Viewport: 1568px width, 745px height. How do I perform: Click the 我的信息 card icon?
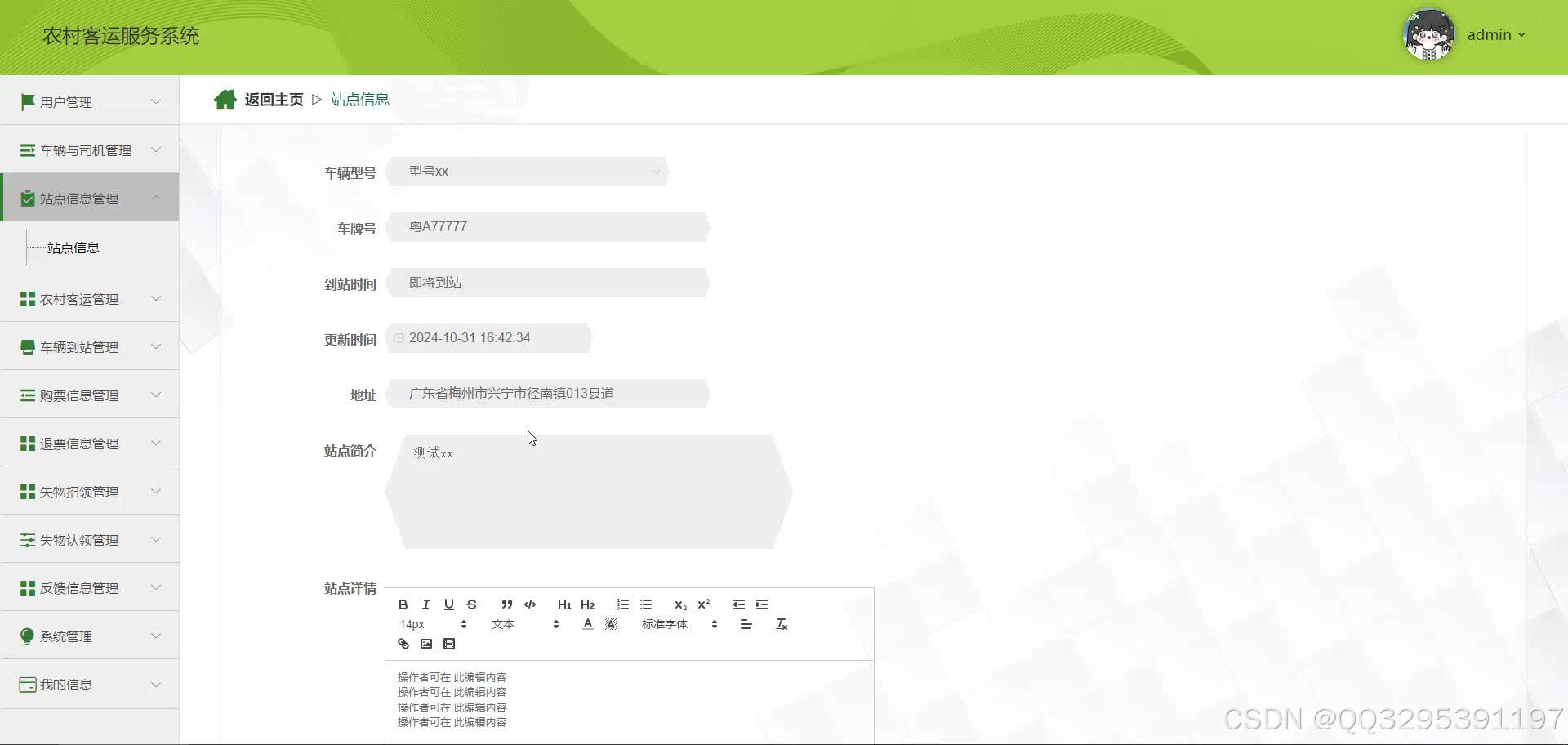[28, 685]
